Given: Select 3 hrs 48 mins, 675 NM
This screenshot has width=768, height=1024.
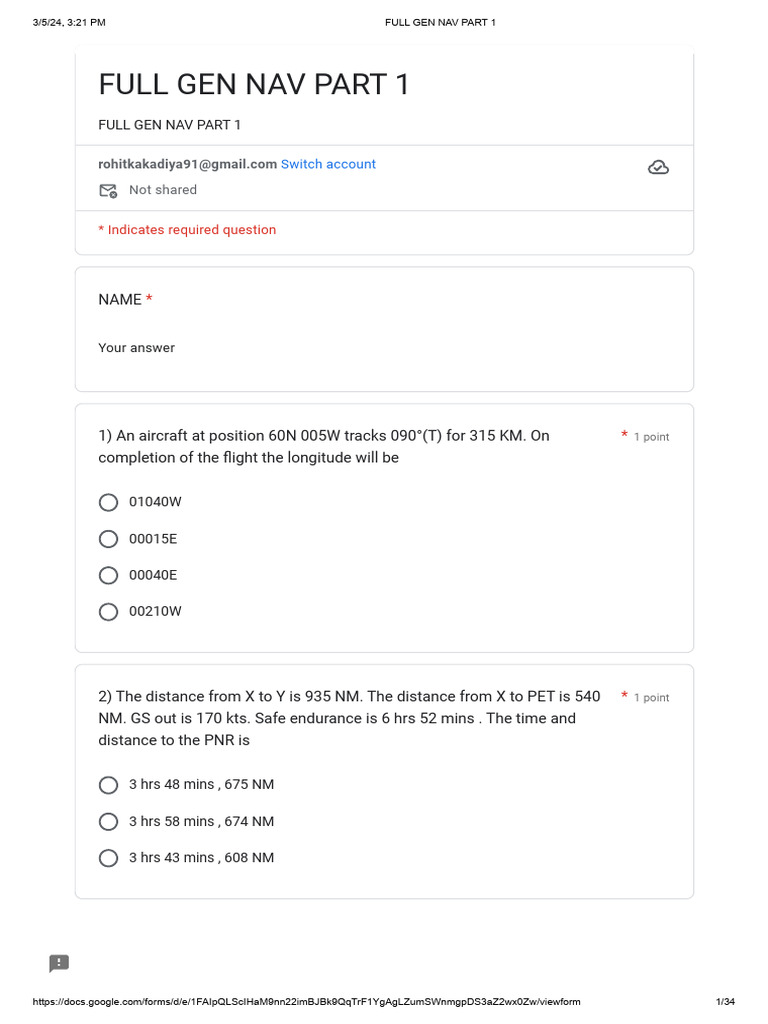Looking at the screenshot, I should pos(109,785).
